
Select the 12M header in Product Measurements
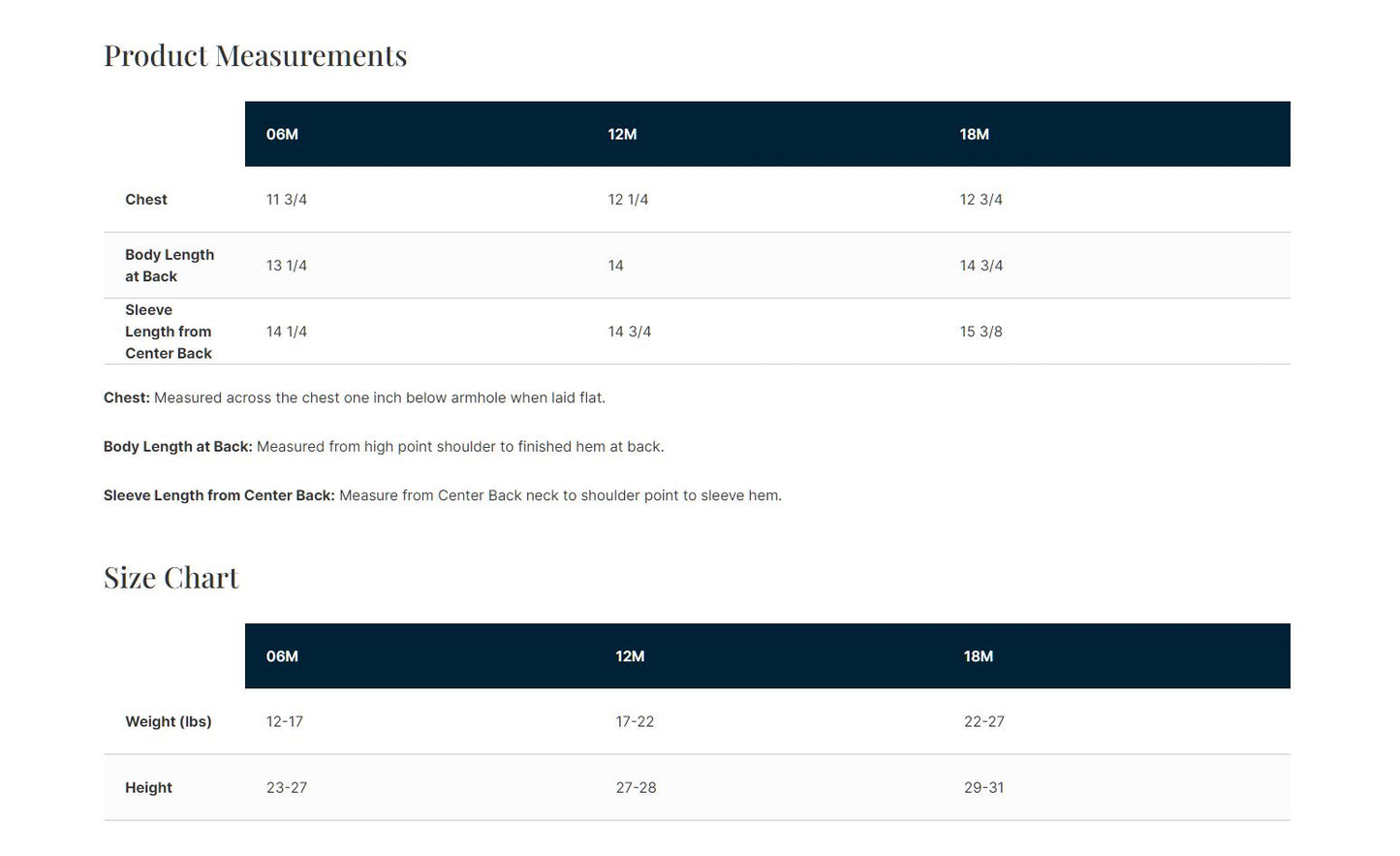[622, 134]
